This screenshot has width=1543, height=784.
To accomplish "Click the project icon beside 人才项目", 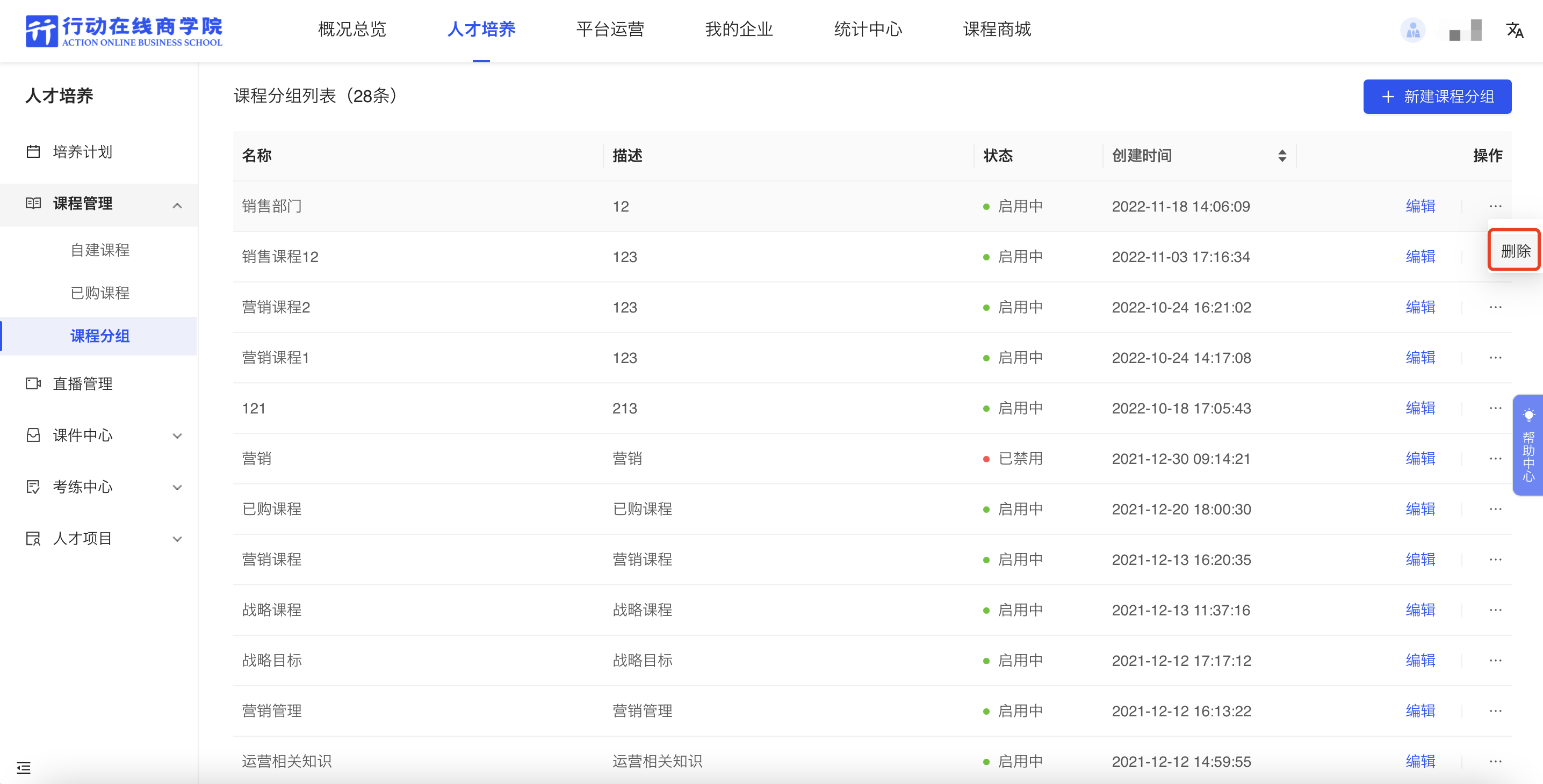I will tap(33, 538).
